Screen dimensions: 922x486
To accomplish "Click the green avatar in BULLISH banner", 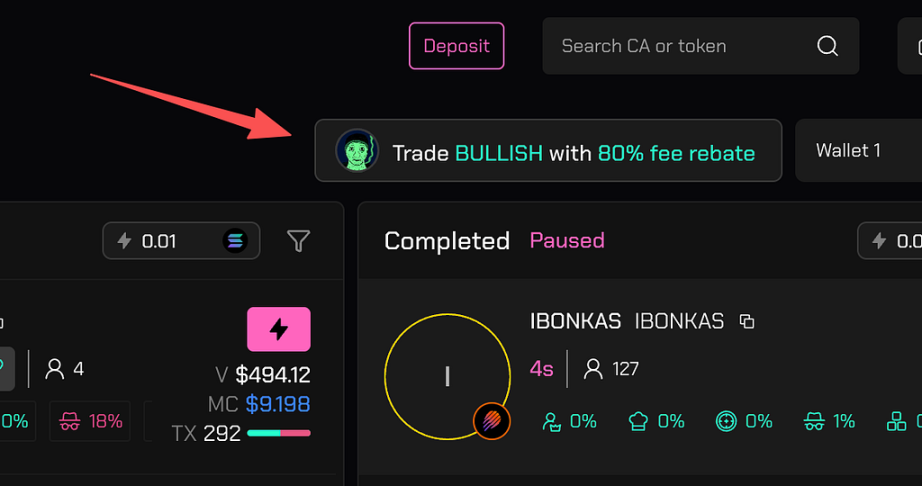I will pos(357,151).
